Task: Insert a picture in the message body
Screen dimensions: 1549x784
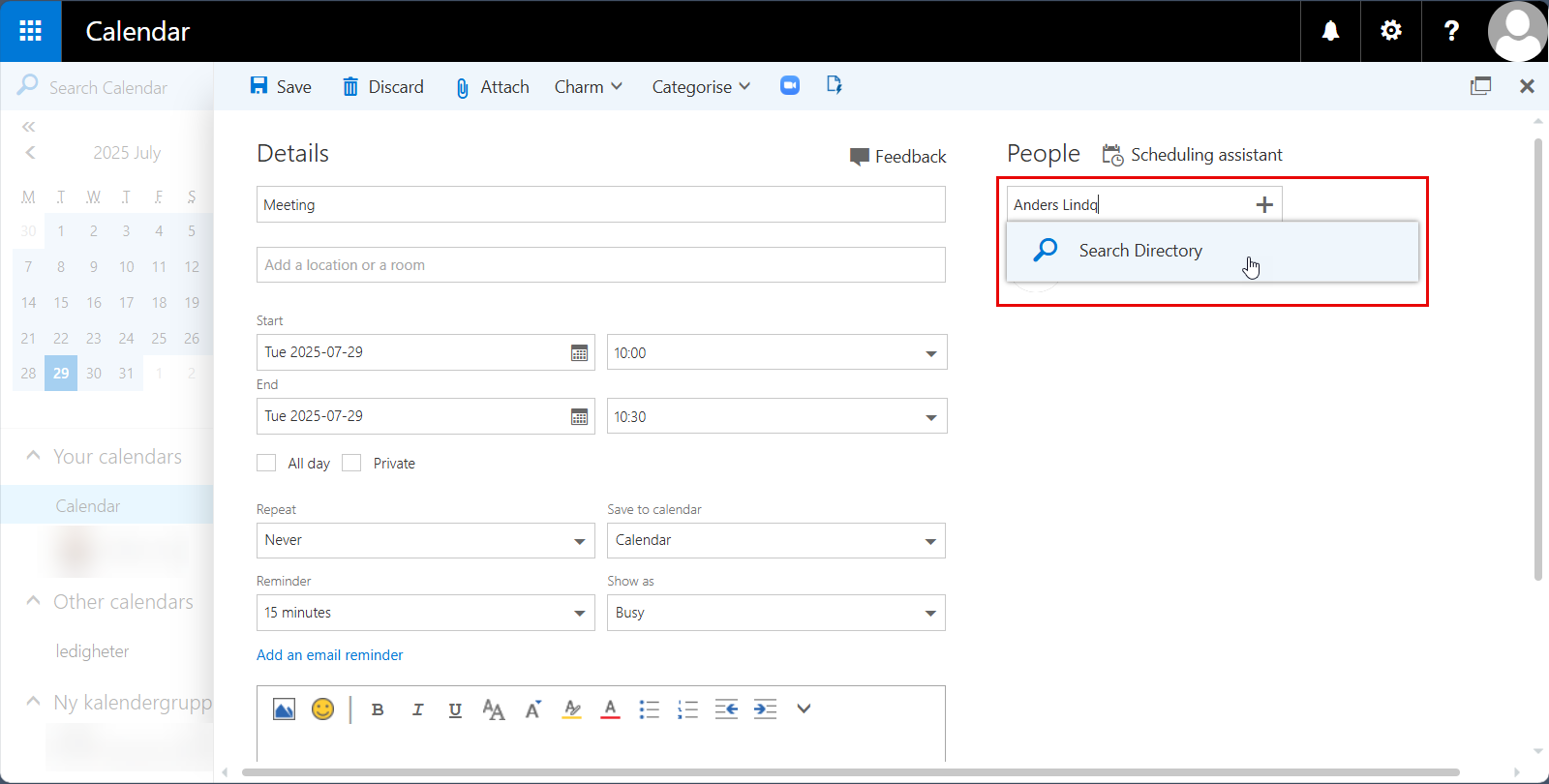Action: point(284,709)
